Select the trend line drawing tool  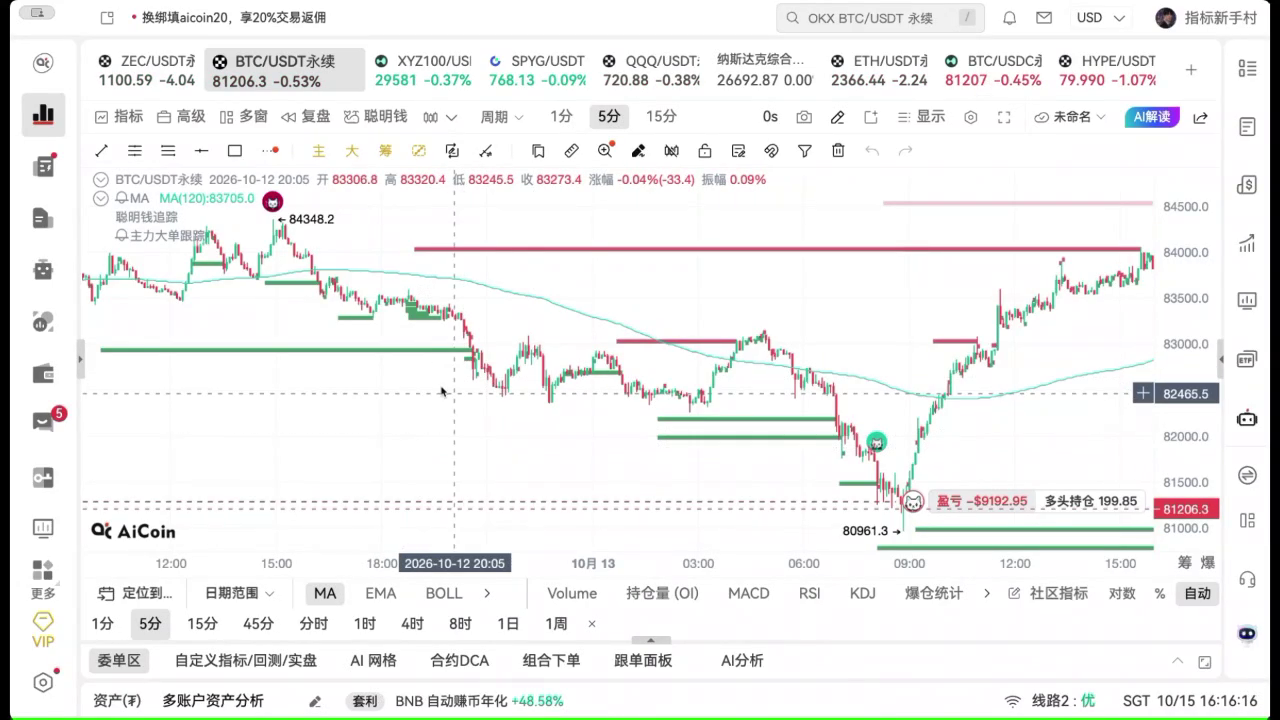pos(101,151)
